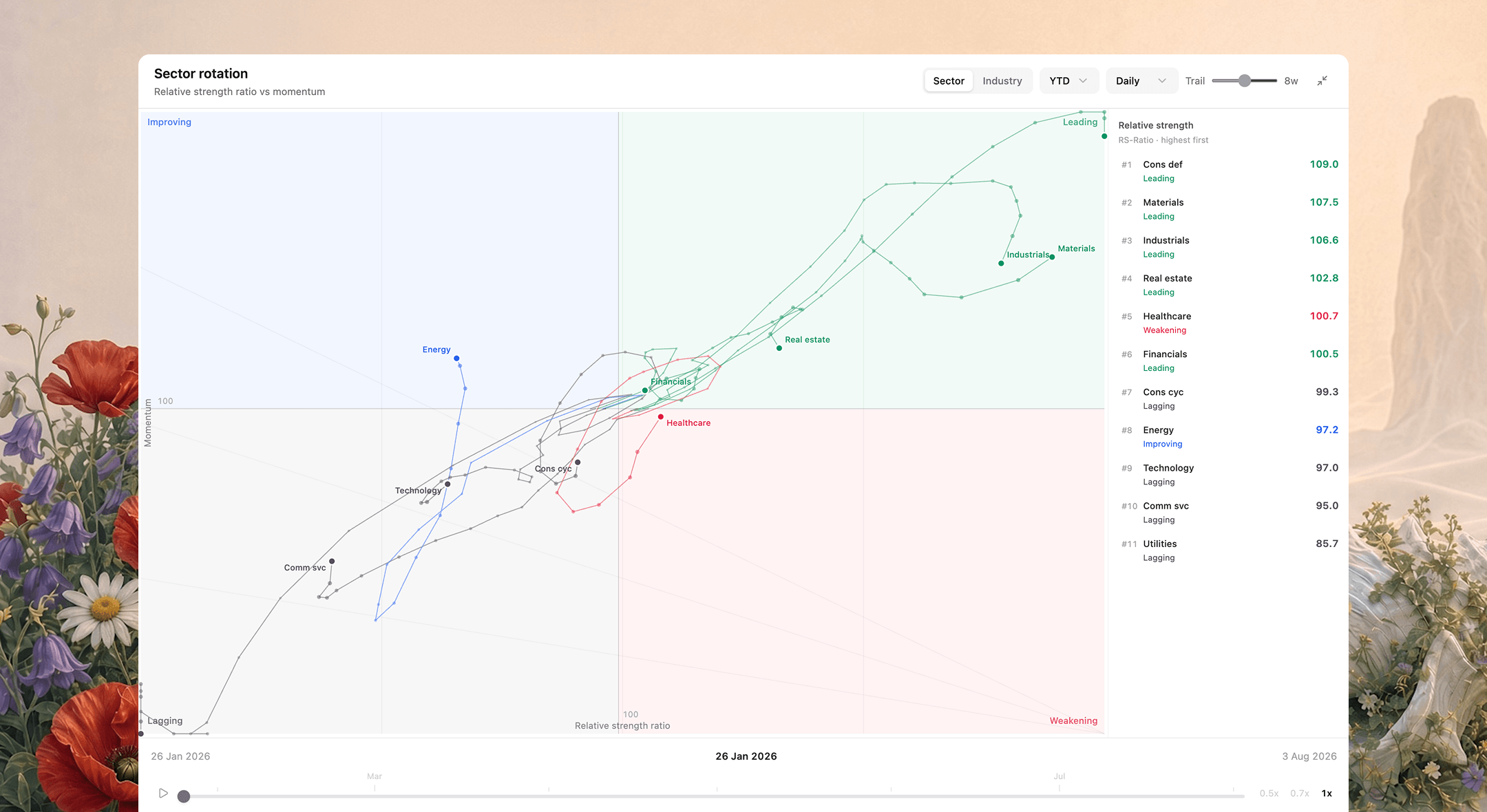Select Comm svc in the ranking list
This screenshot has width=1487, height=812.
pos(1229,511)
